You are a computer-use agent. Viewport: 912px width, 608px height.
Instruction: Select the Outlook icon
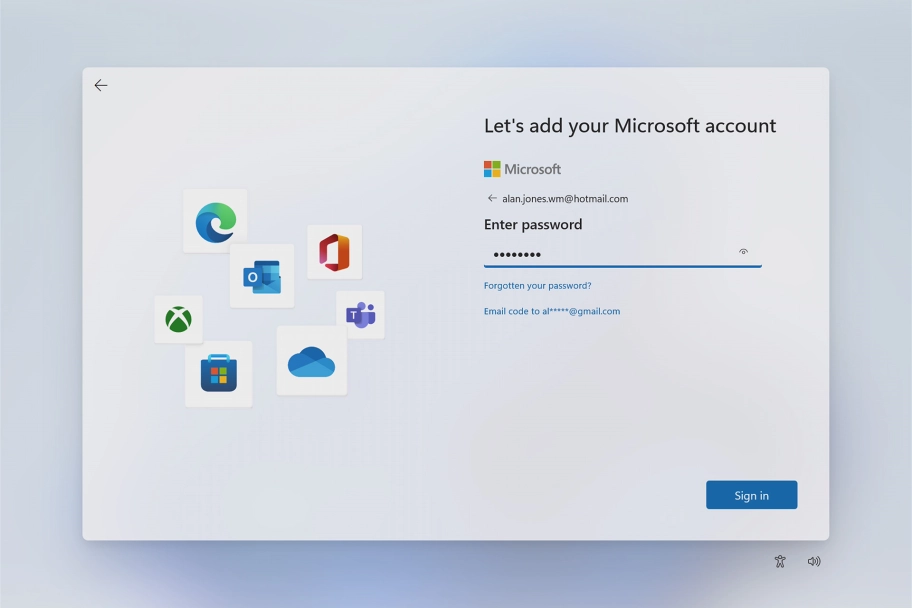point(262,276)
